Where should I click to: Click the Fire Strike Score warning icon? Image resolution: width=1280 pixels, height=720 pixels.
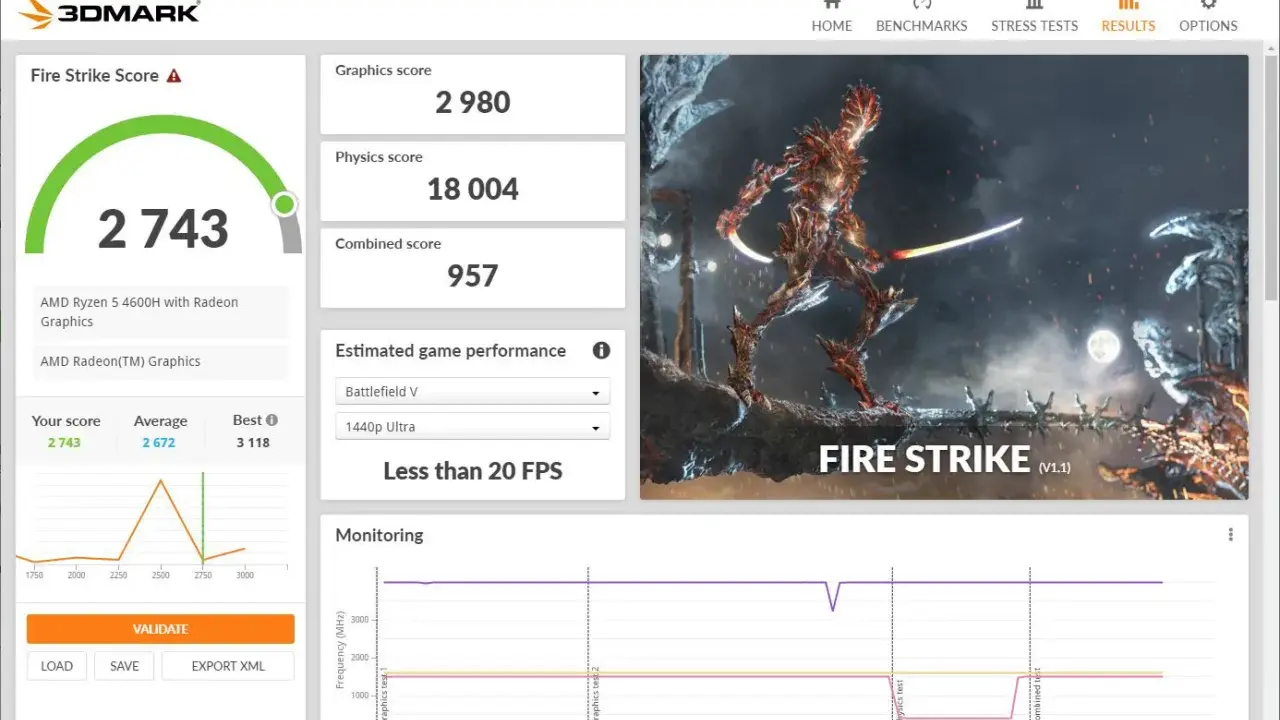(x=174, y=76)
